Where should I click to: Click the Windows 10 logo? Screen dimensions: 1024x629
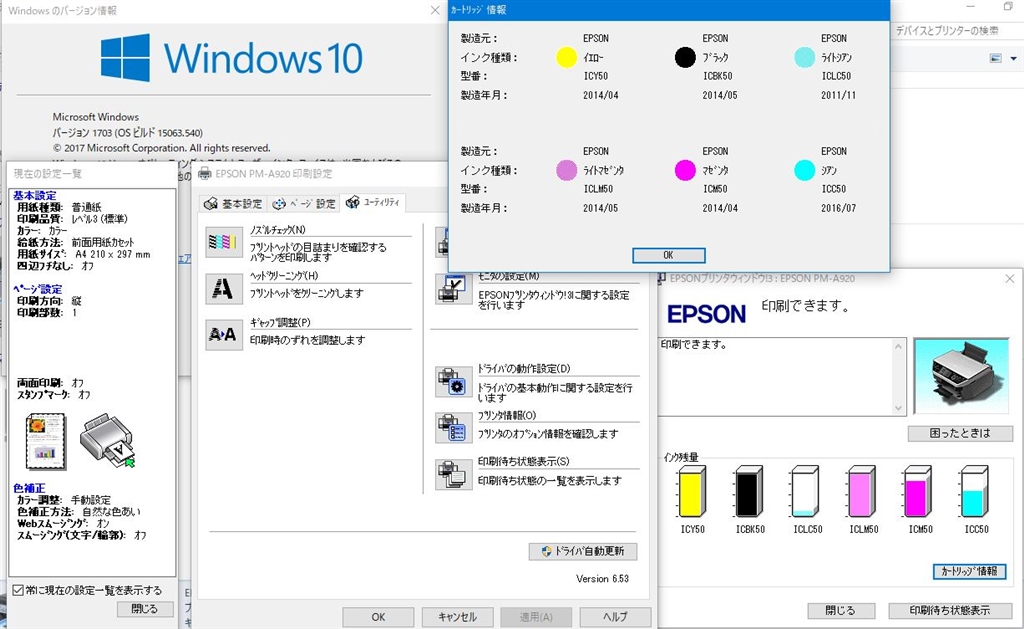pos(231,57)
